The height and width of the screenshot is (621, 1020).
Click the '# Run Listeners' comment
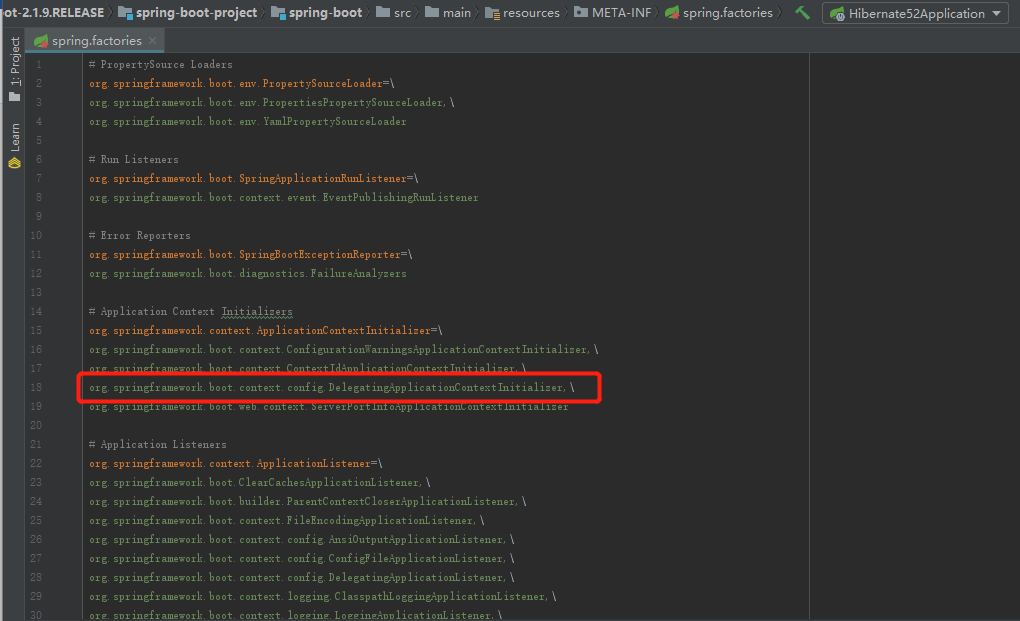tap(133, 159)
